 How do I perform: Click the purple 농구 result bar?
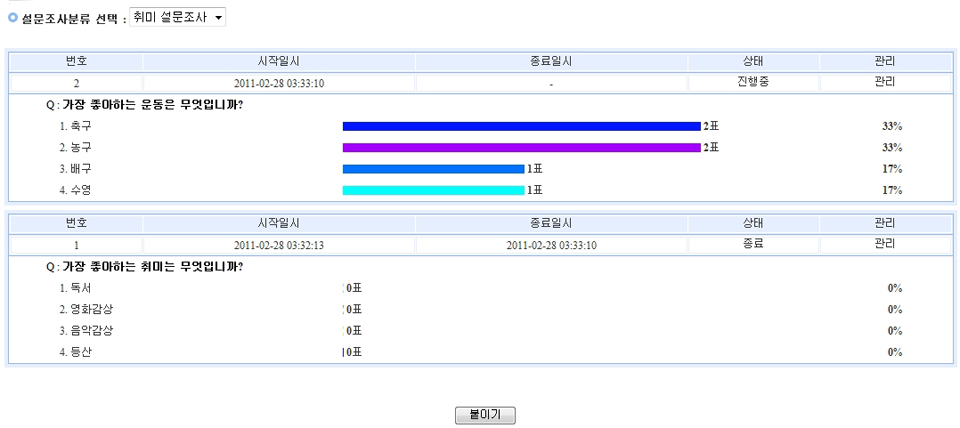coord(521,147)
